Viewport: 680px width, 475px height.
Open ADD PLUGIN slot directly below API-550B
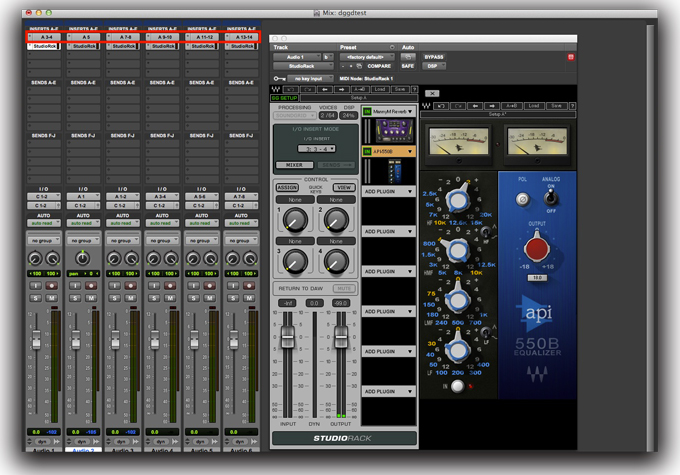click(389, 191)
